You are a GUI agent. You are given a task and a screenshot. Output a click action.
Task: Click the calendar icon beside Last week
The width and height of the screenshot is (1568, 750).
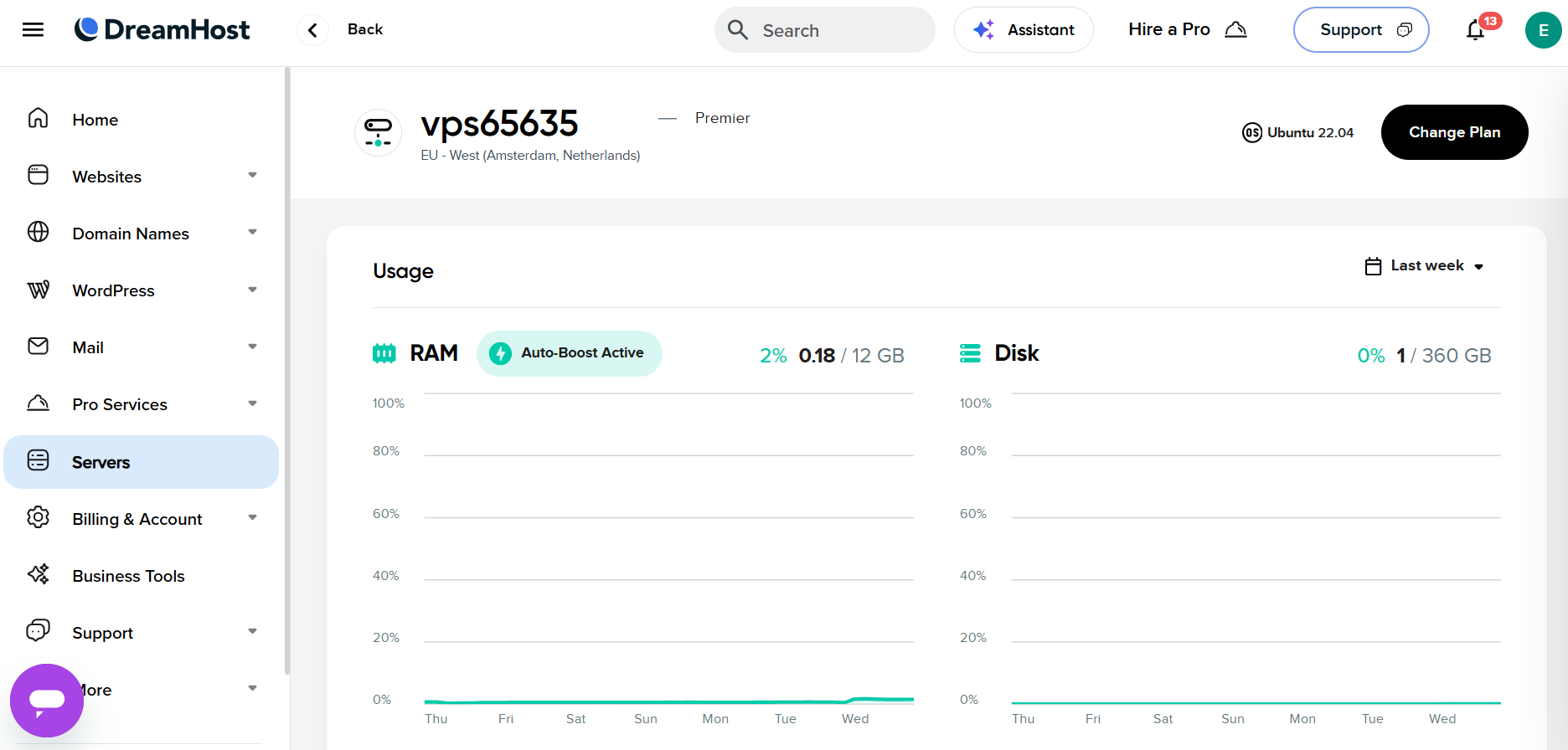pos(1373,266)
